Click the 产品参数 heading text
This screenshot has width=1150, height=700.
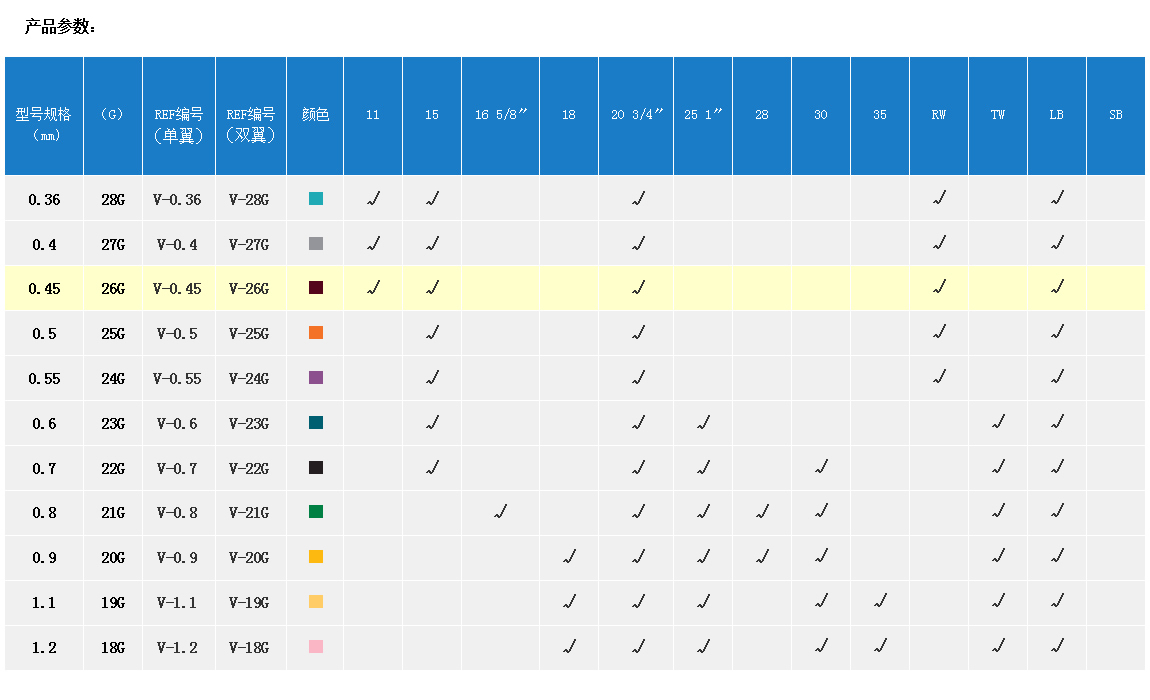pos(60,27)
